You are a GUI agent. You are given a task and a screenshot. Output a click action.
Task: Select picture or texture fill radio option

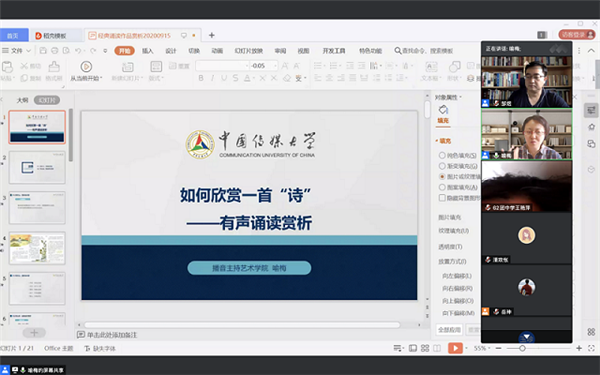pos(442,177)
